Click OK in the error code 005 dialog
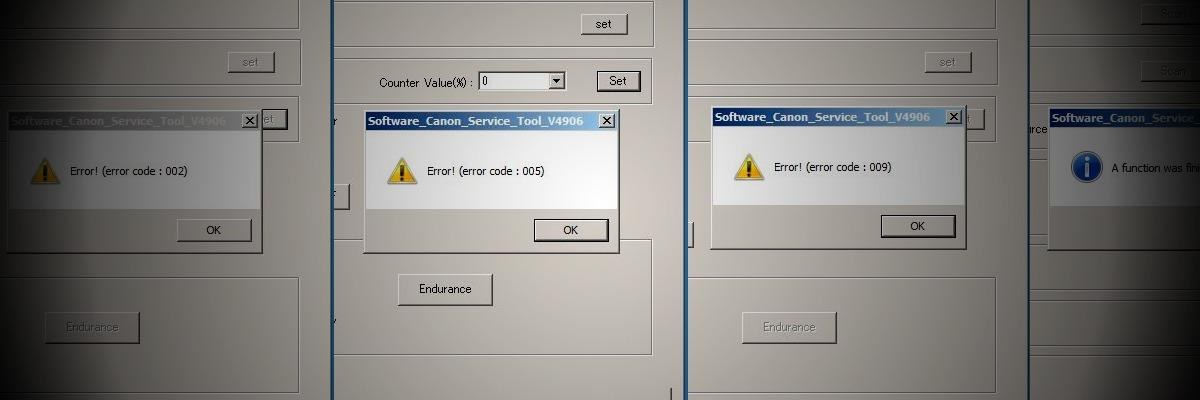This screenshot has width=1200, height=400. tap(571, 230)
